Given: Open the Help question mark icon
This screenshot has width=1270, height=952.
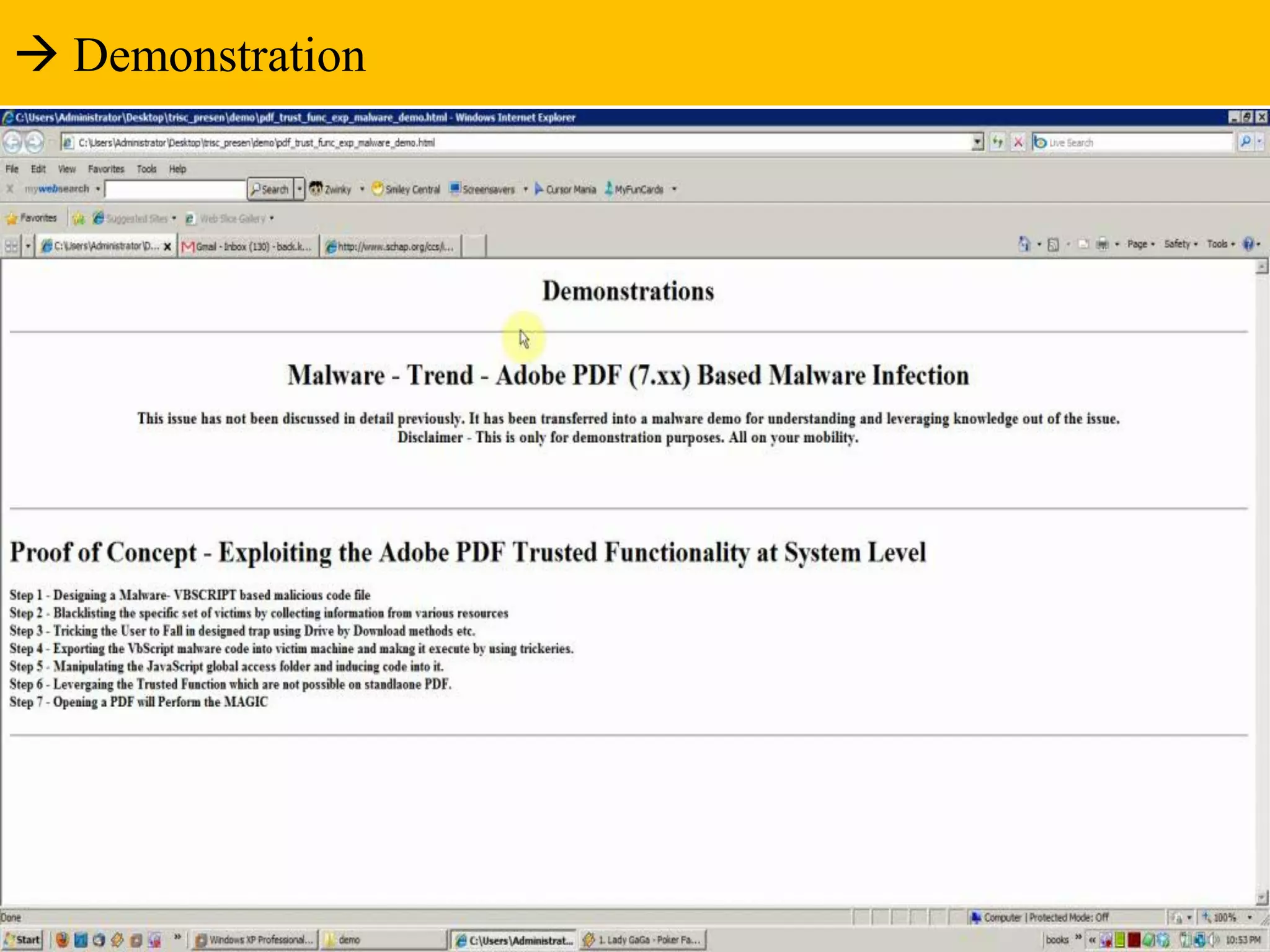Looking at the screenshot, I should [1248, 244].
